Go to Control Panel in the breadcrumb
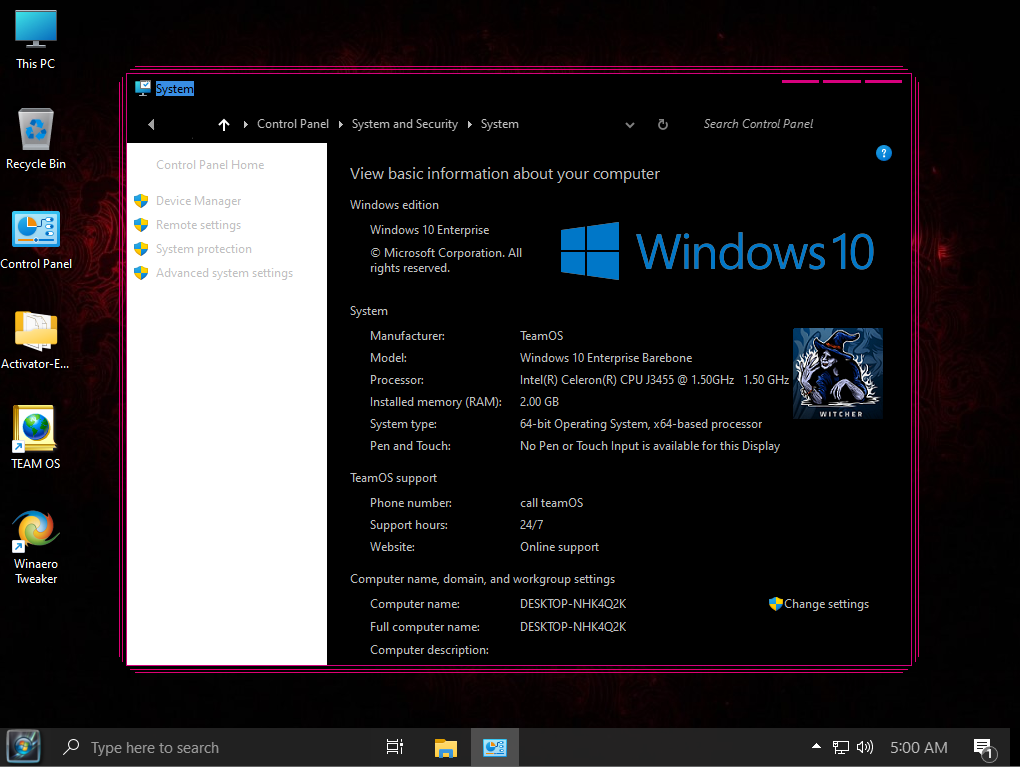 point(293,124)
